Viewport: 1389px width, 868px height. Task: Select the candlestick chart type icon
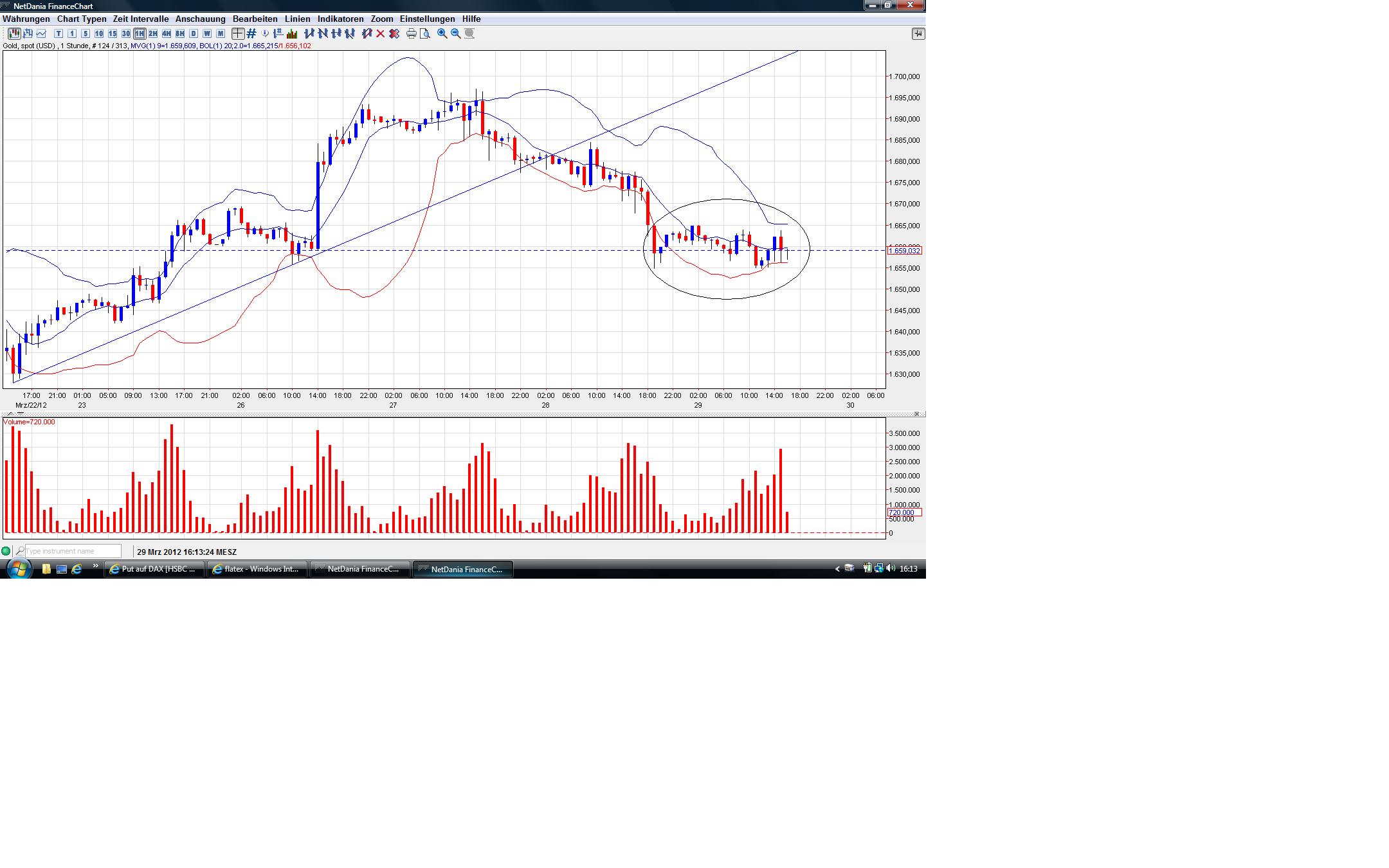pos(14,33)
